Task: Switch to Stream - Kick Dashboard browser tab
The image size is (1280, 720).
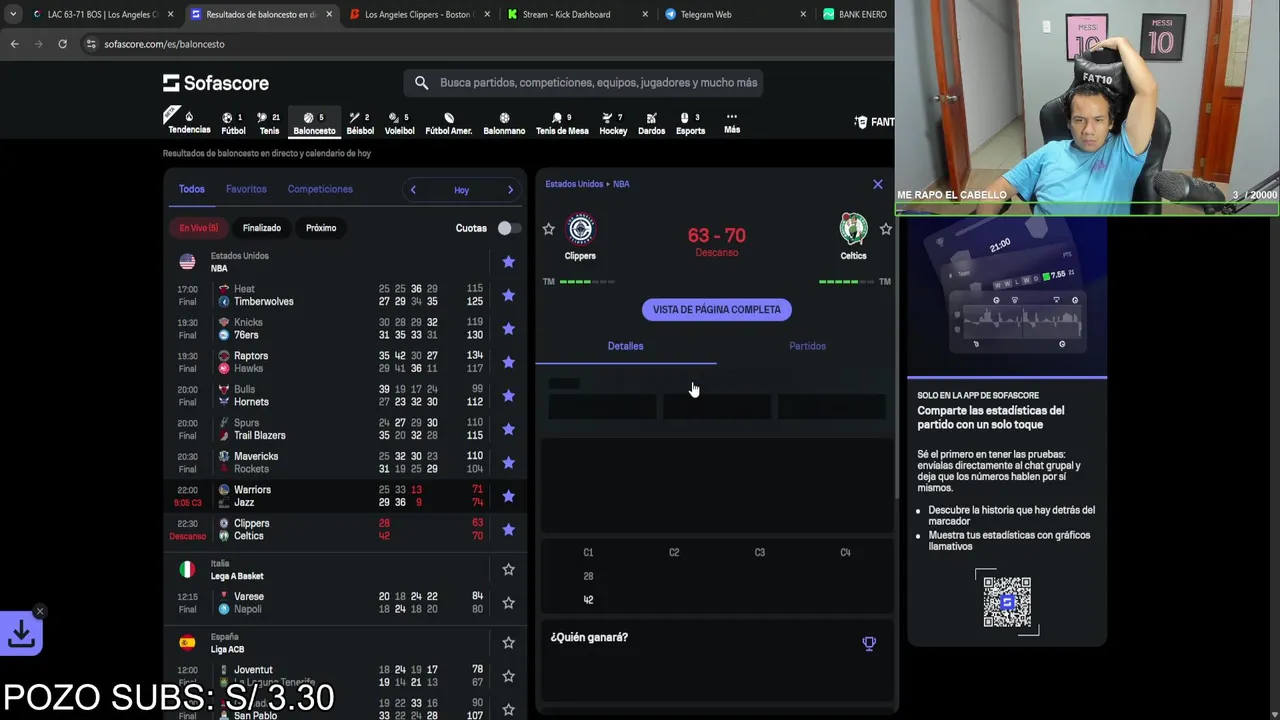Action: coord(577,14)
